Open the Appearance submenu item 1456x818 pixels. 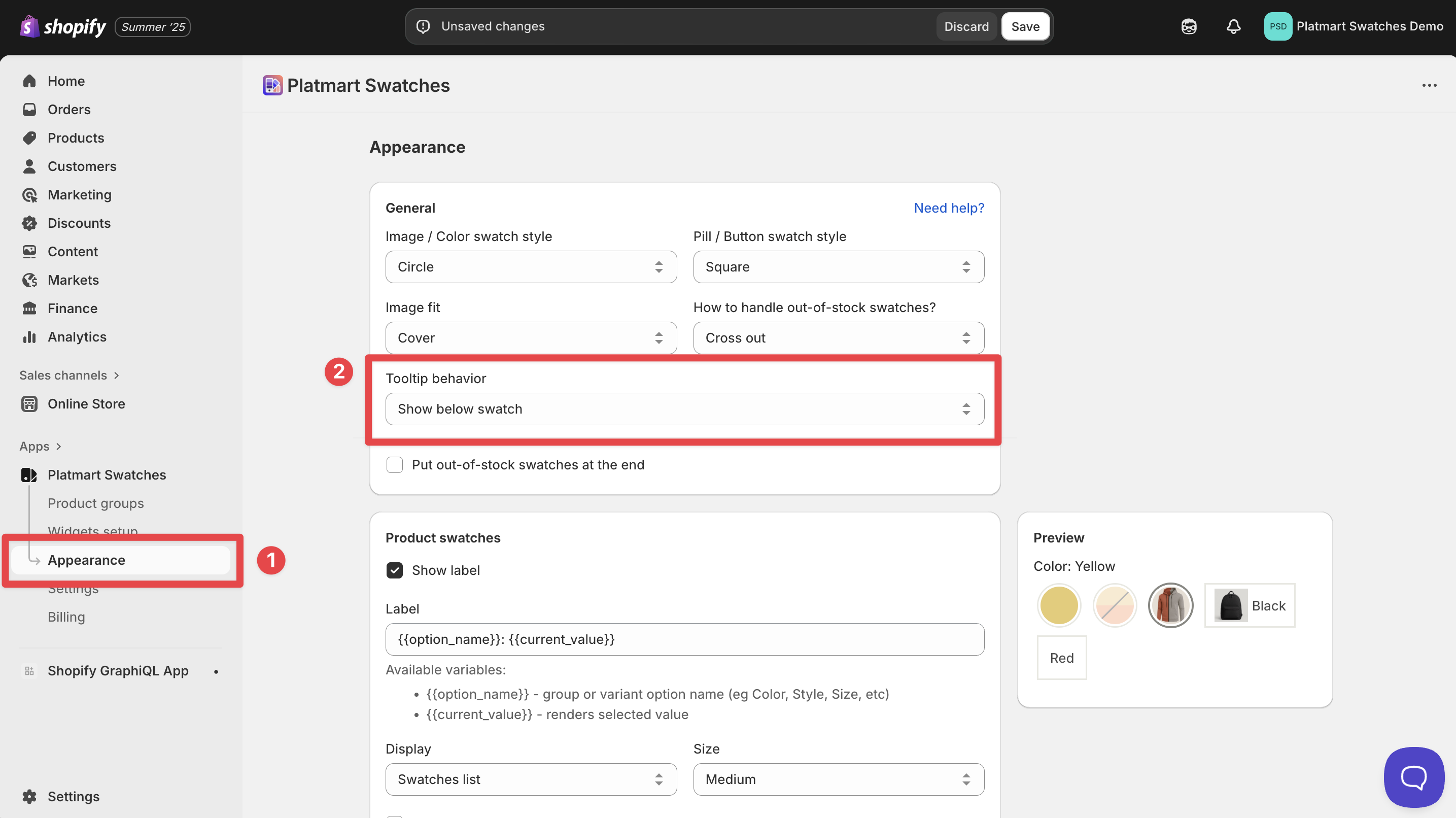click(x=120, y=560)
